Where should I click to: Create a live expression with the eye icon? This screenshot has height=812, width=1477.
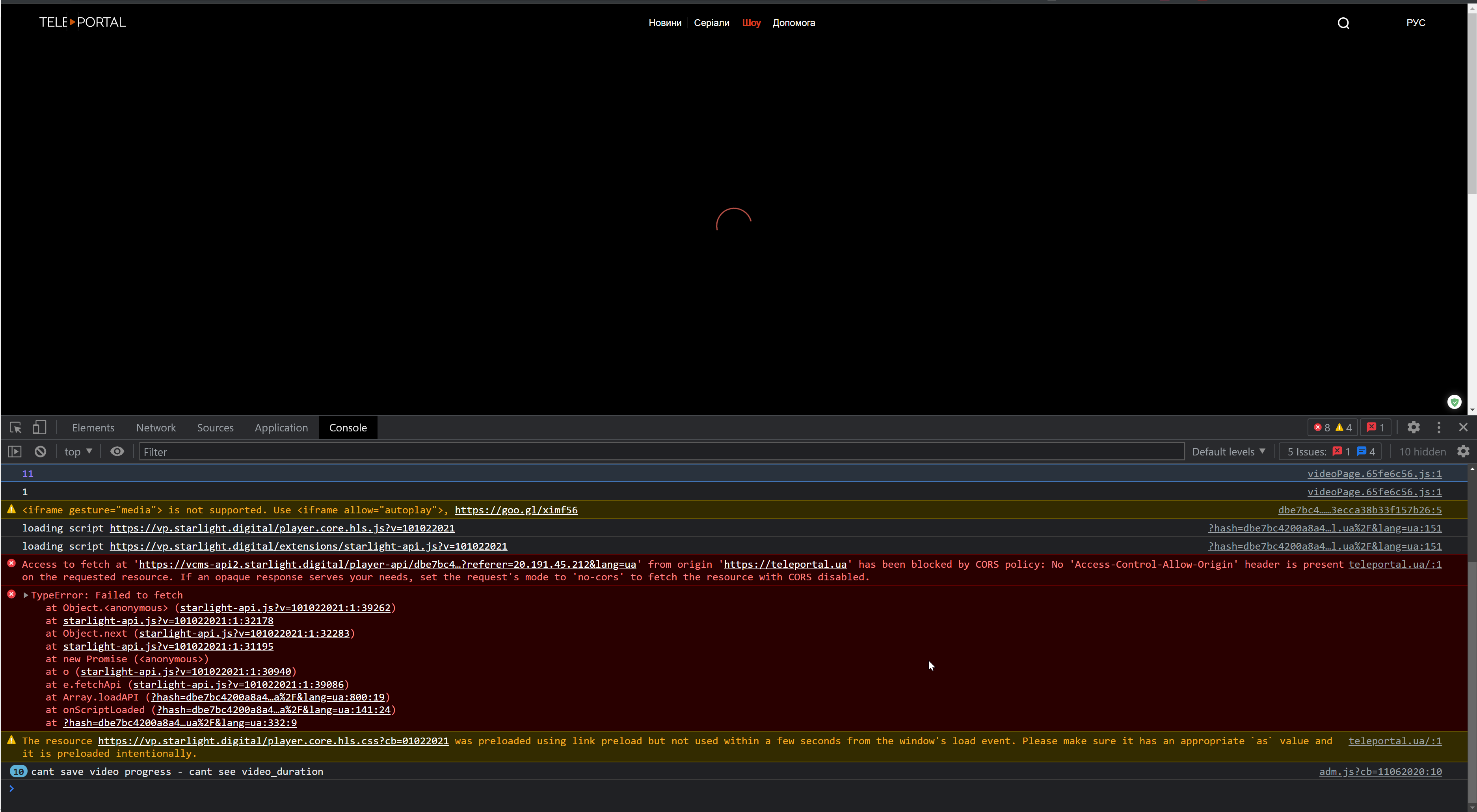click(x=117, y=452)
